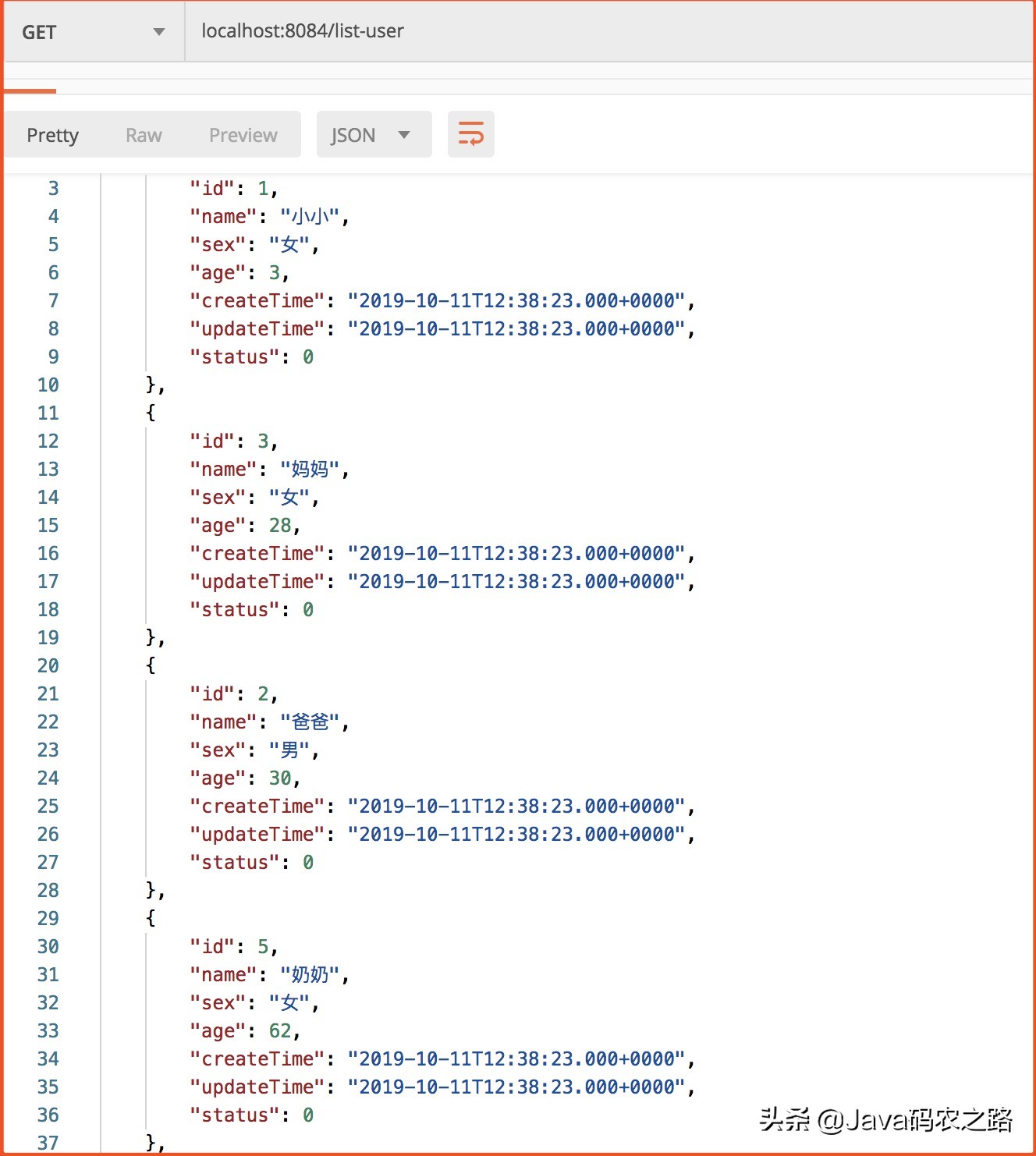Switch to the Preview view tab
Viewport: 1036px width, 1156px height.
tap(243, 135)
